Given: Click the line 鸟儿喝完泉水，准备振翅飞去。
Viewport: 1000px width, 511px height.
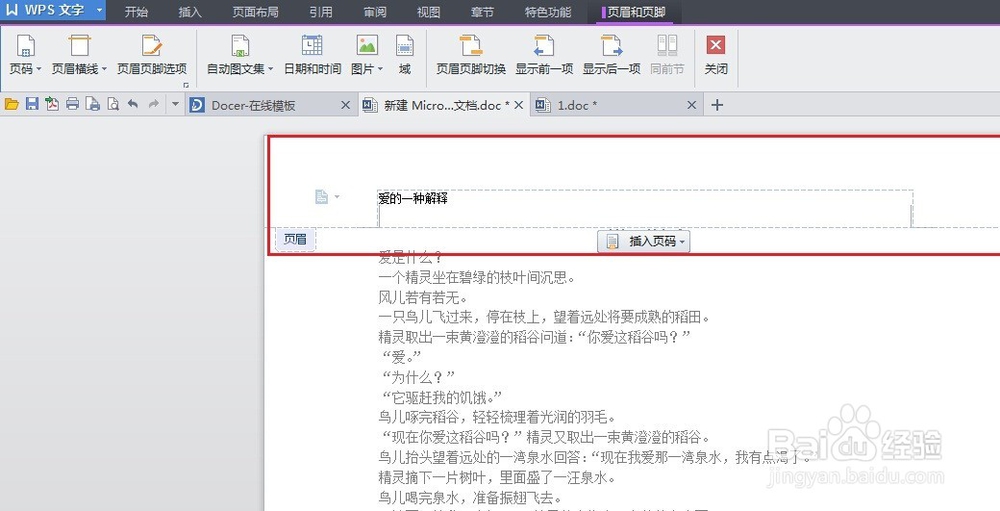Looking at the screenshot, I should pos(470,497).
